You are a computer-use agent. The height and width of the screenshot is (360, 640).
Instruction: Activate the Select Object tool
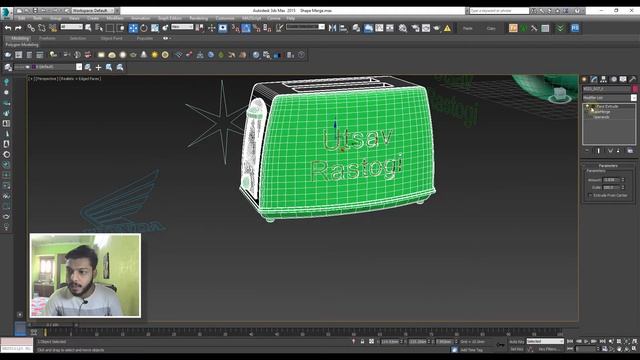88,28
